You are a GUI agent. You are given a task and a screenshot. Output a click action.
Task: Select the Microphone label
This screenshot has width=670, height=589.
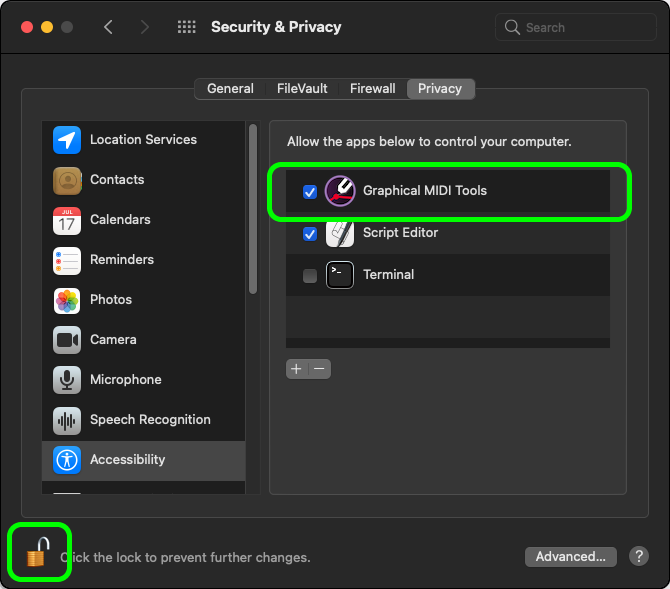(126, 380)
